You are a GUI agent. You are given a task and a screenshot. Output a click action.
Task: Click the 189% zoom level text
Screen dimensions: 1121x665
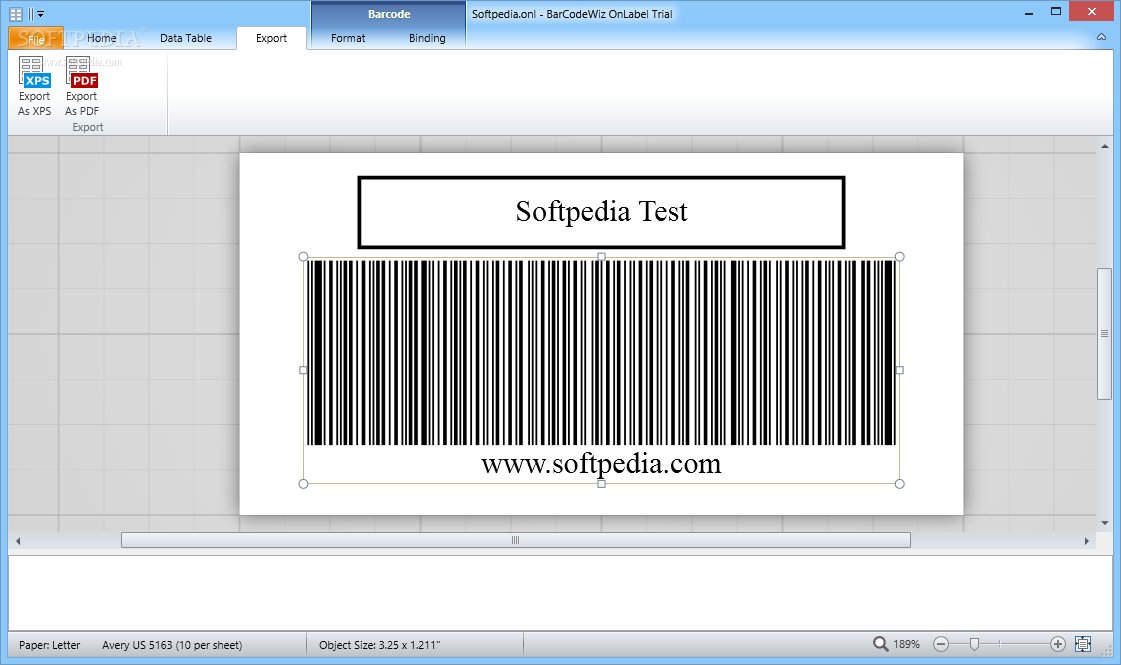(907, 644)
